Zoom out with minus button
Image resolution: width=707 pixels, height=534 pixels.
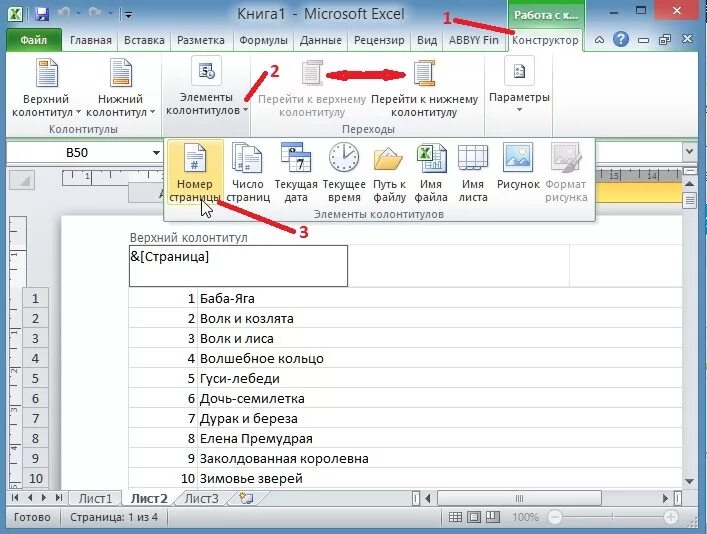[x=555, y=517]
